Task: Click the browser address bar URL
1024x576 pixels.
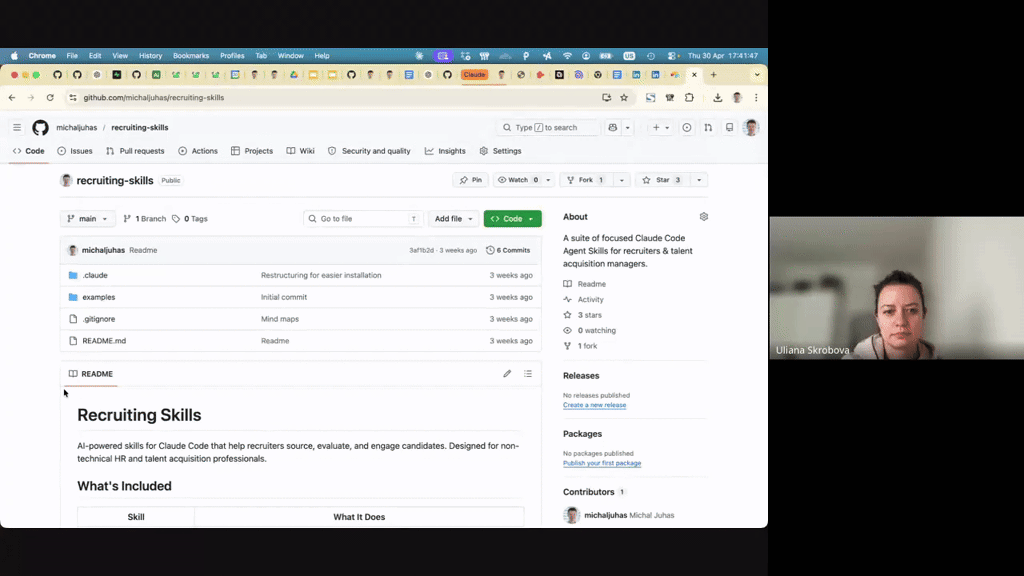Action: point(153,97)
